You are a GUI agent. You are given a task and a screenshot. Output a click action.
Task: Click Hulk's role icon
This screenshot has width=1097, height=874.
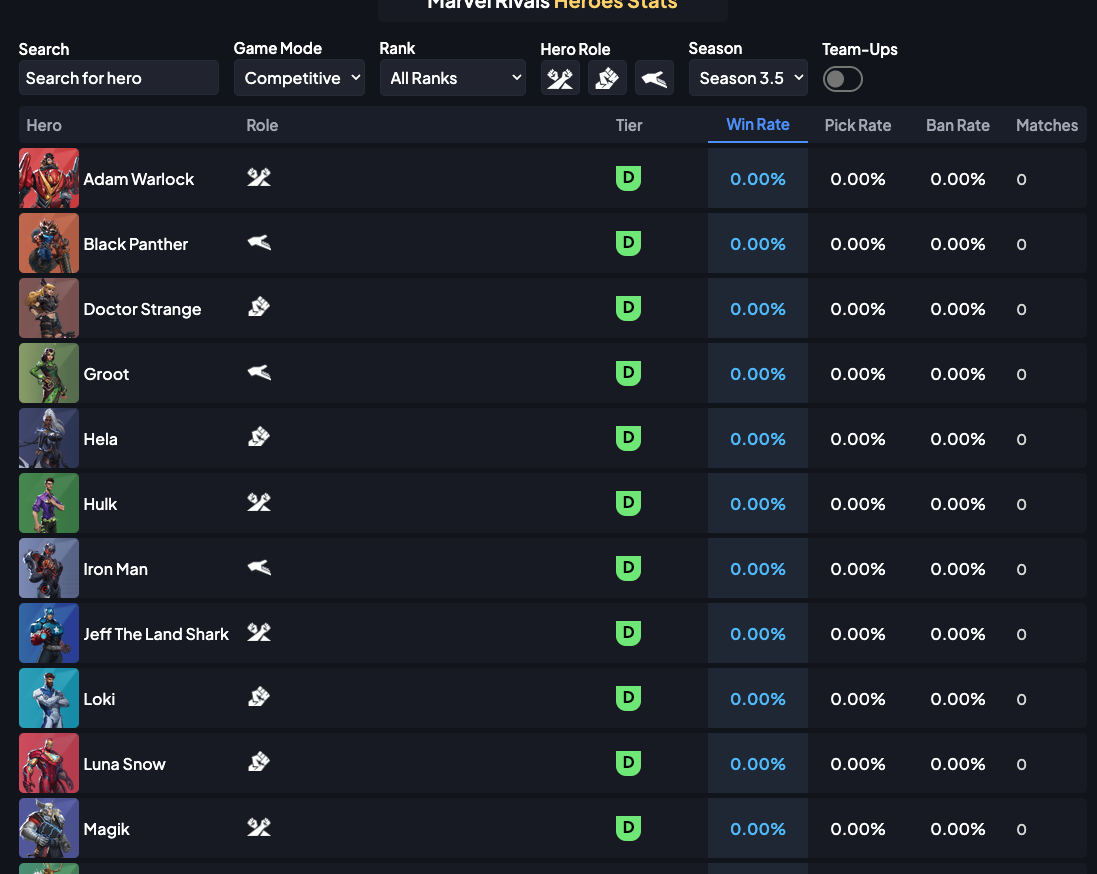(259, 502)
